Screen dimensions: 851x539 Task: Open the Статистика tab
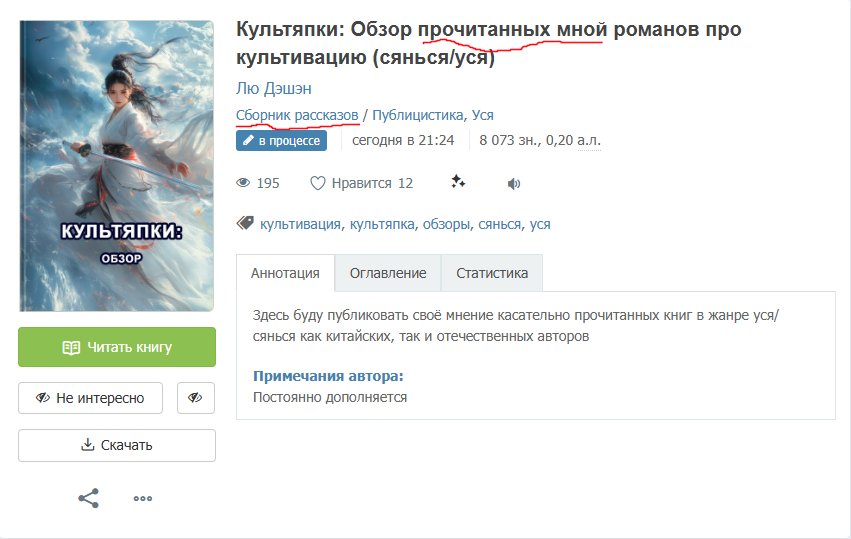pos(492,273)
